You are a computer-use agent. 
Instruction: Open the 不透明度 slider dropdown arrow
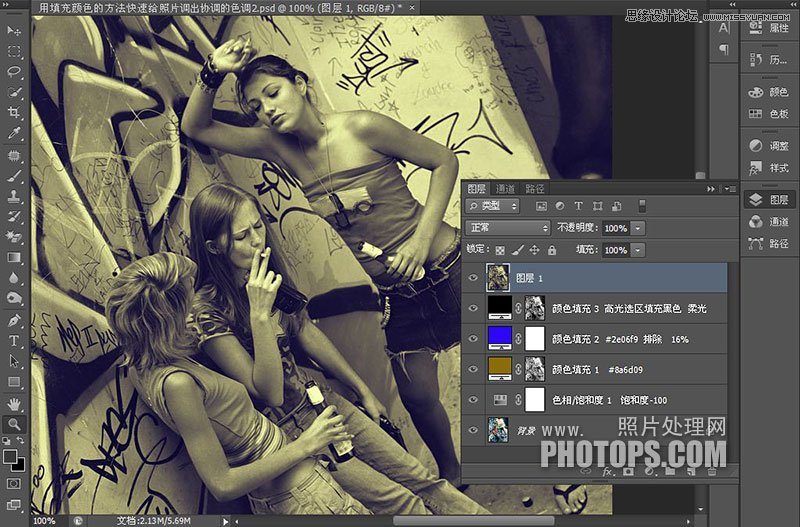click(638, 228)
